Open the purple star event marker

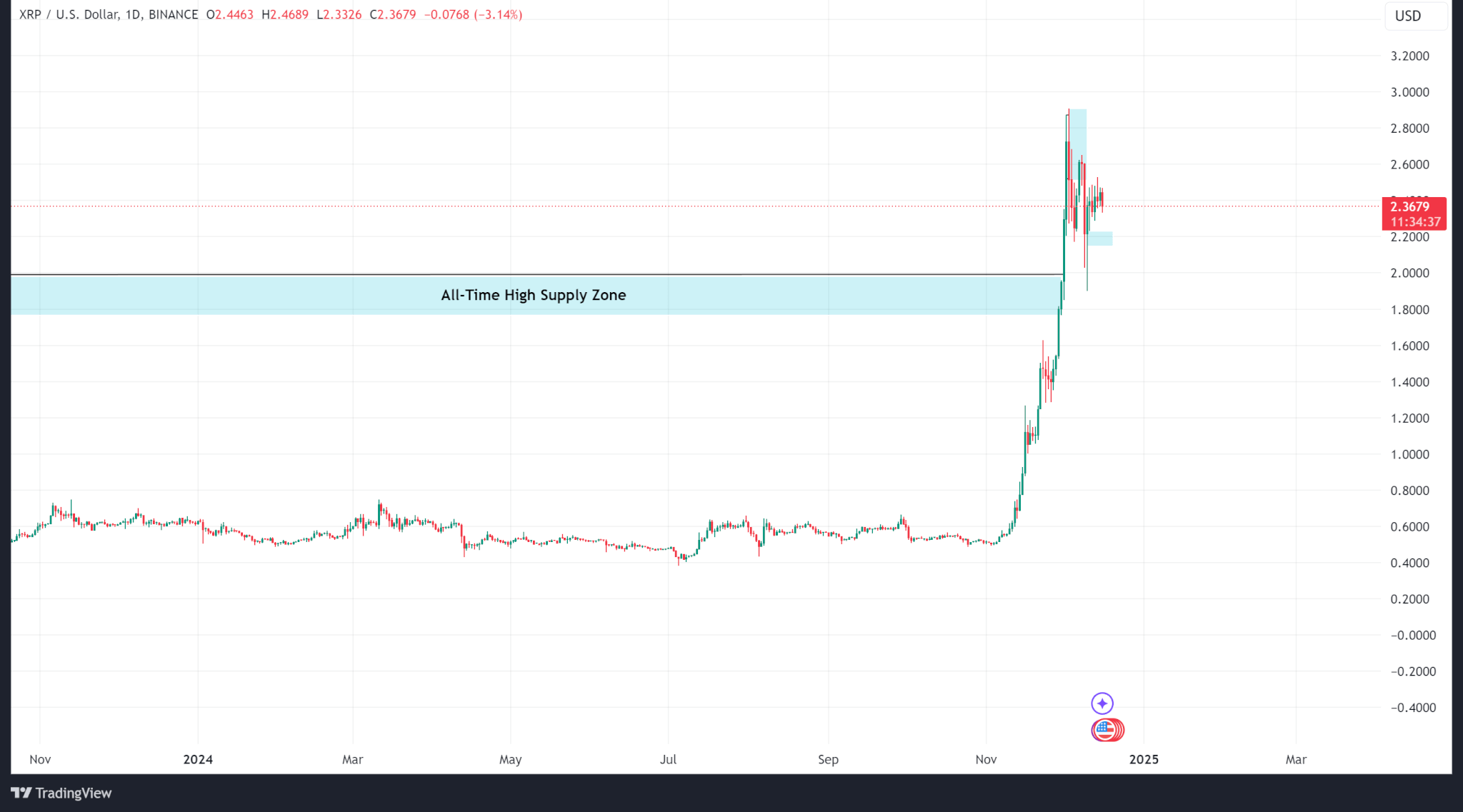(1102, 703)
